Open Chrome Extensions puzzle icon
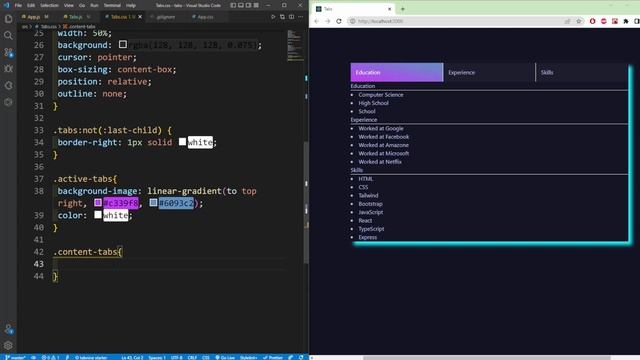Viewport: 640px width, 360px height. point(626,21)
